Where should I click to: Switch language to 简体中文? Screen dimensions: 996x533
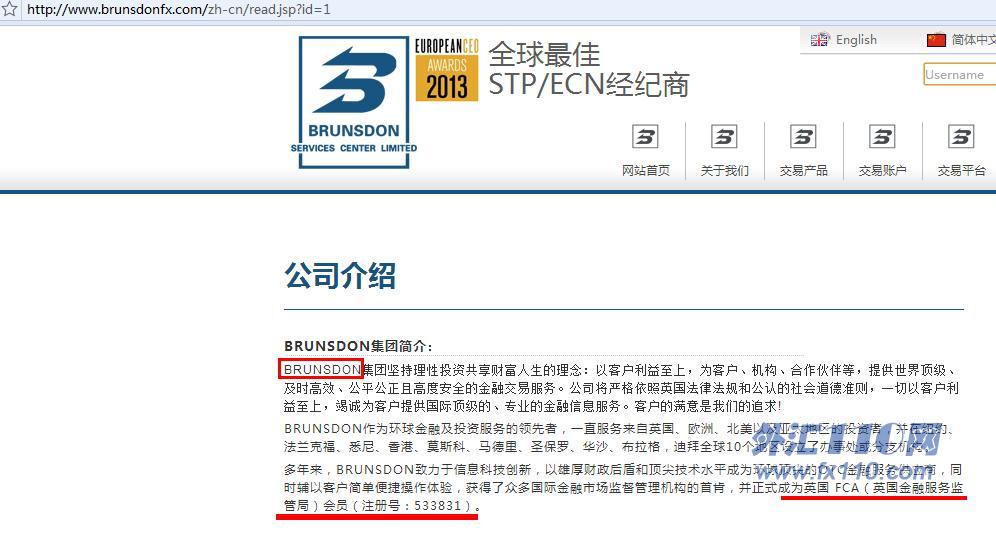[973, 39]
